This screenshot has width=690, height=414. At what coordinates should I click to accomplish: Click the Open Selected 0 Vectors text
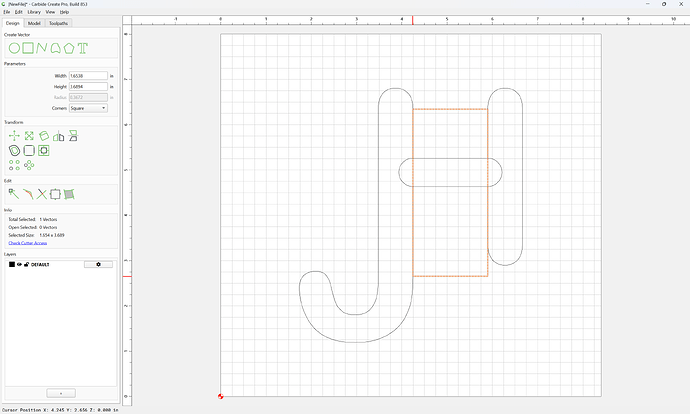coord(33,227)
